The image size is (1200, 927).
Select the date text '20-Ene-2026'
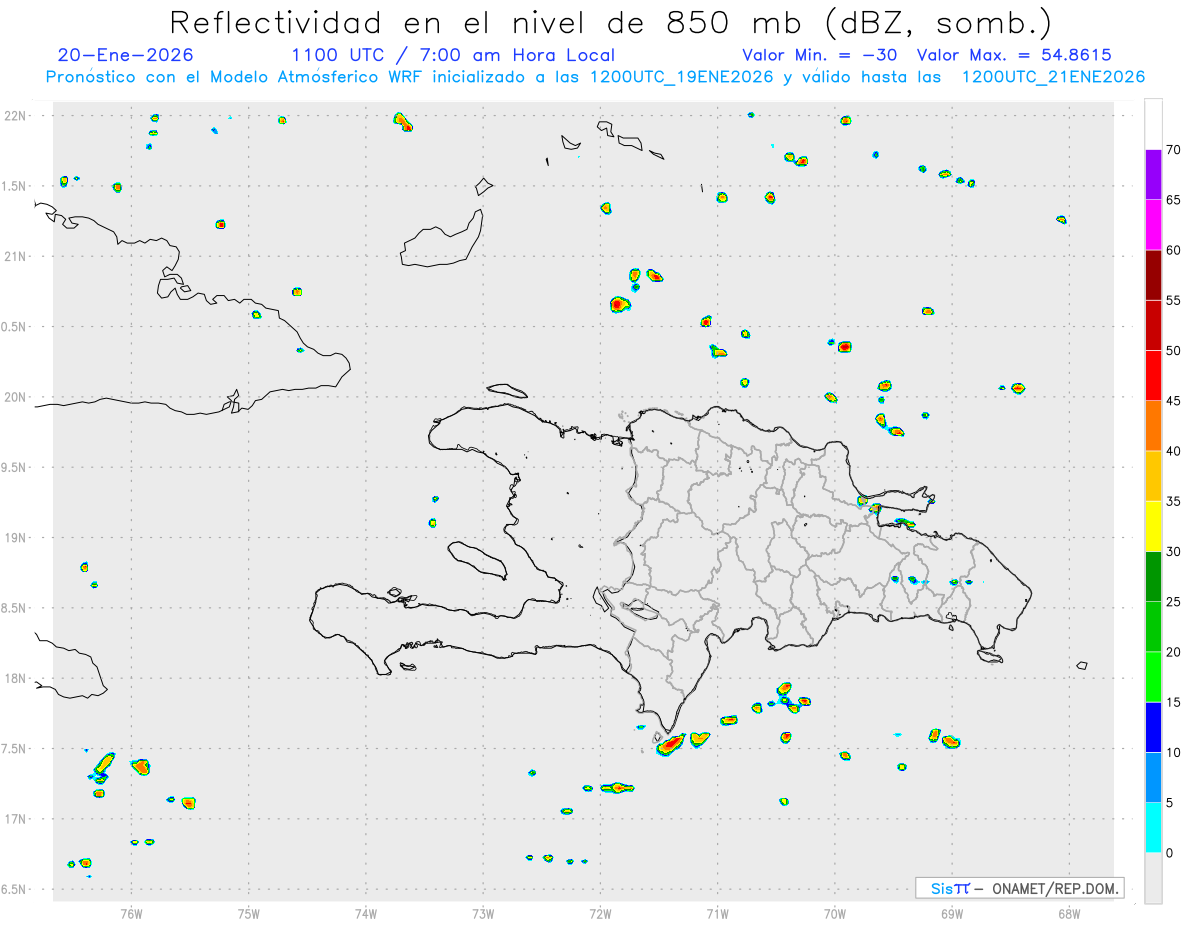126,55
